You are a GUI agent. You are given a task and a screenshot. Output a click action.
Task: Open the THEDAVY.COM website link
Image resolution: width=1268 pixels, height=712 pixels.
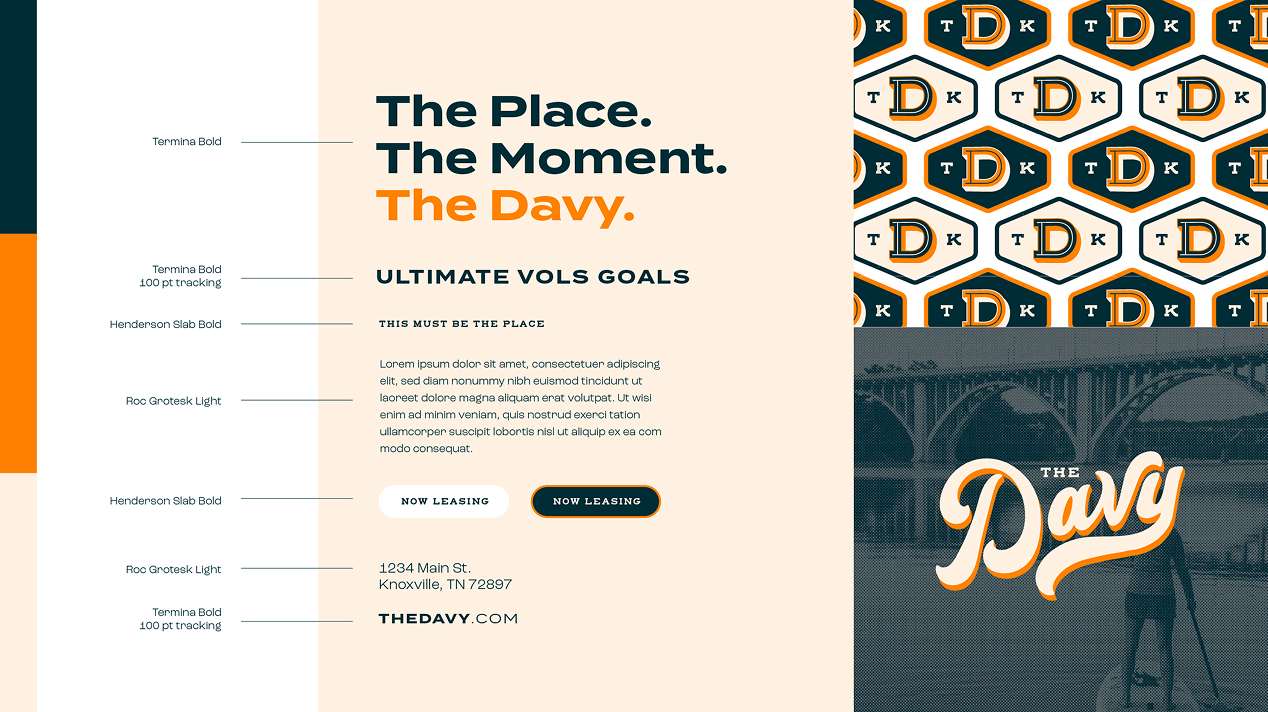point(448,619)
